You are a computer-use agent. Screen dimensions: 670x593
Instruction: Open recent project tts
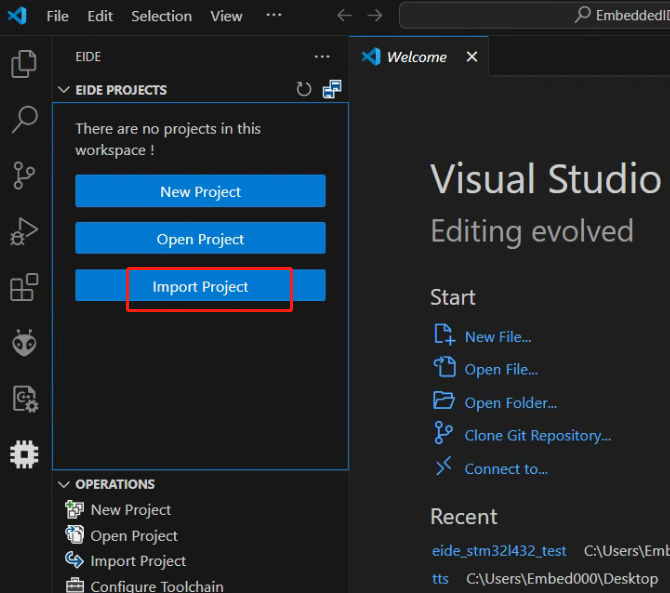(x=440, y=579)
